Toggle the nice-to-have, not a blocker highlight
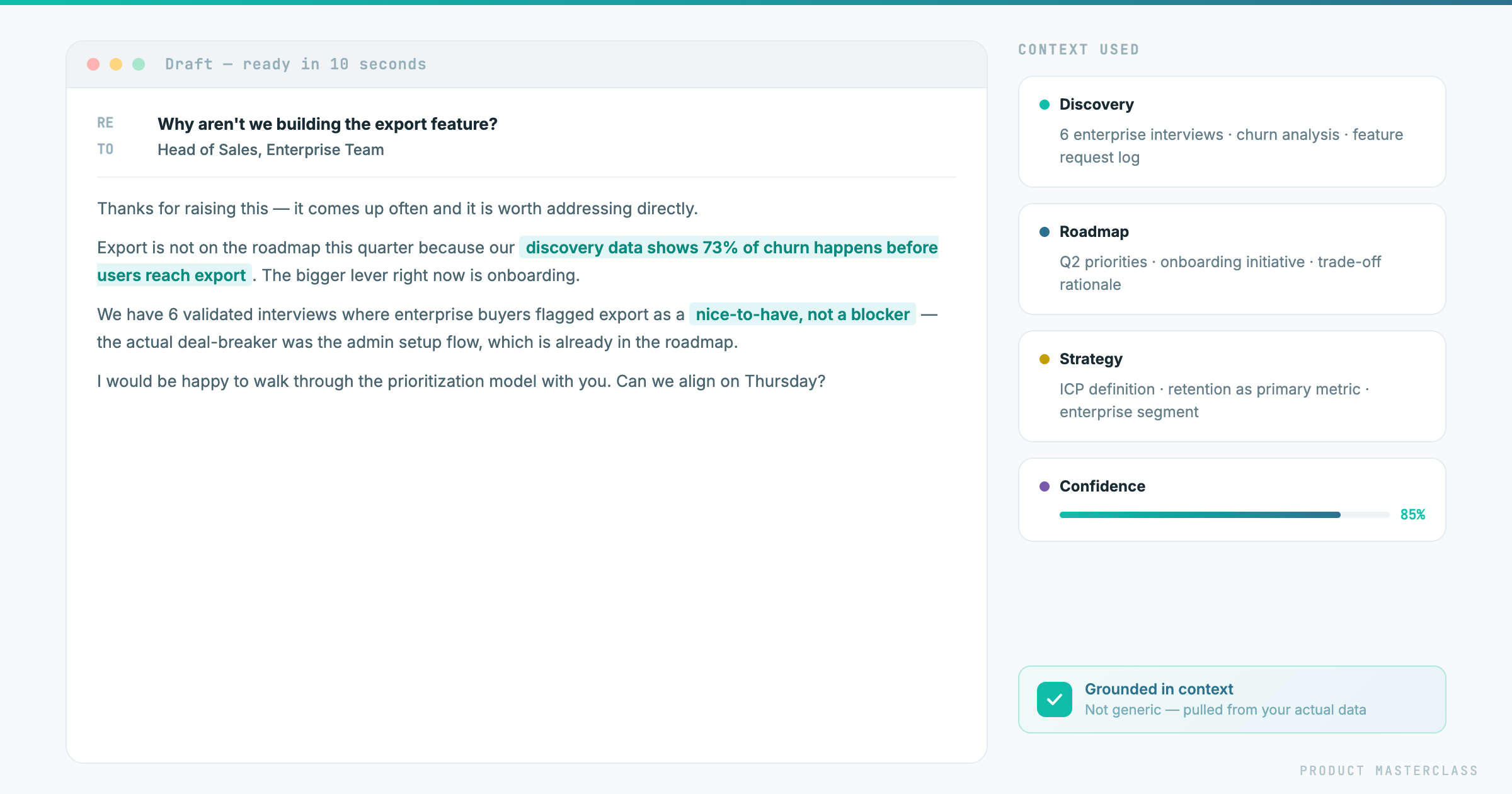 coord(801,314)
